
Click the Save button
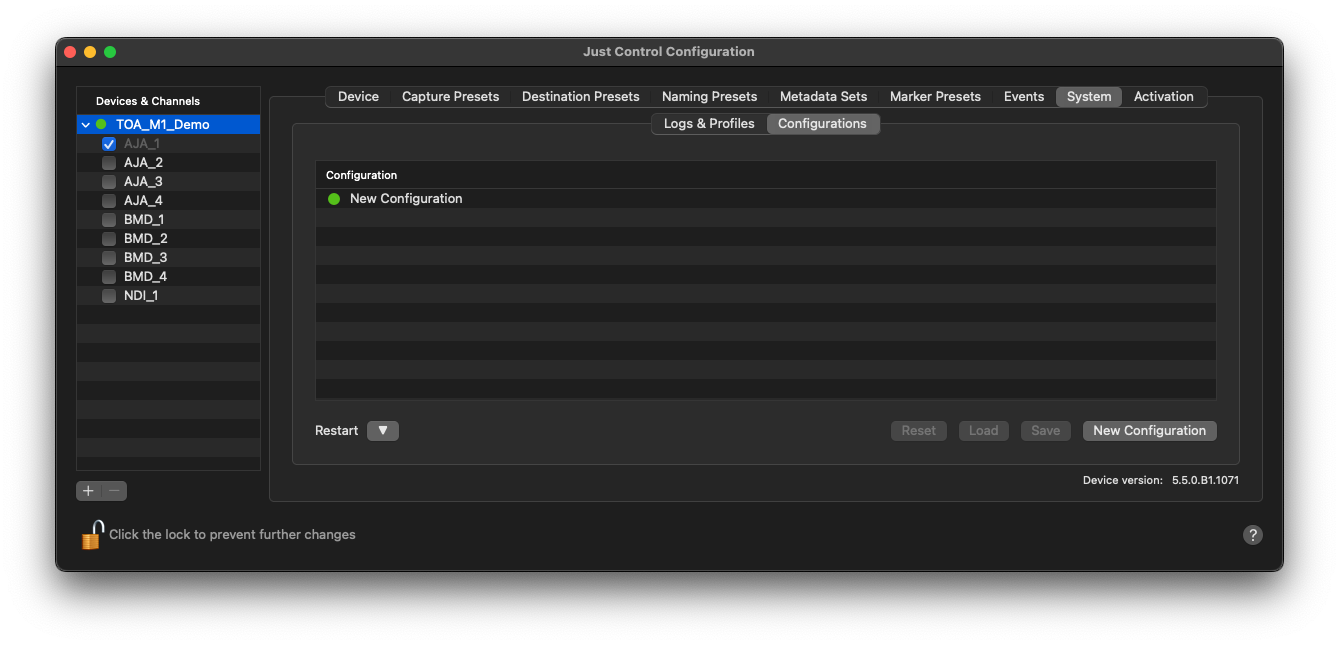[1046, 431]
